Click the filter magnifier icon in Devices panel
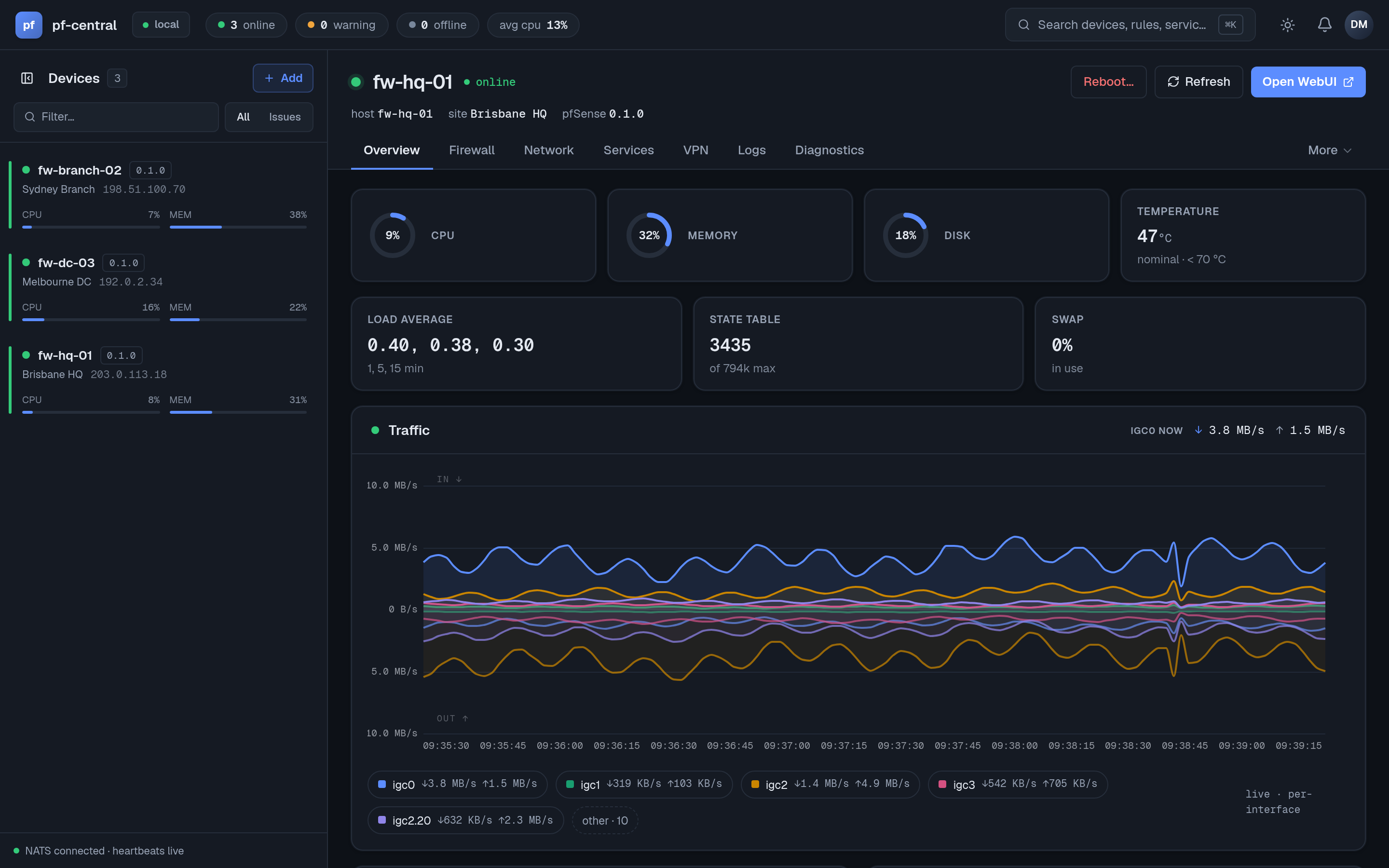Image resolution: width=1389 pixels, height=868 pixels. coord(30,117)
